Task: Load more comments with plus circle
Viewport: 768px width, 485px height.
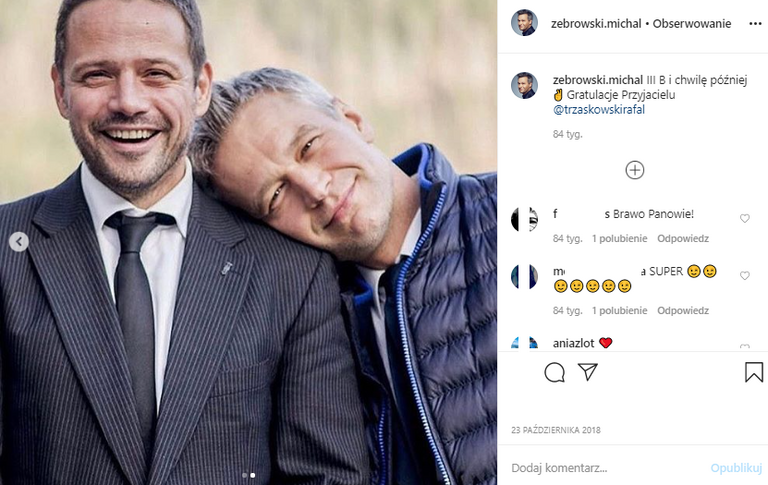Action: pyautogui.click(x=634, y=170)
